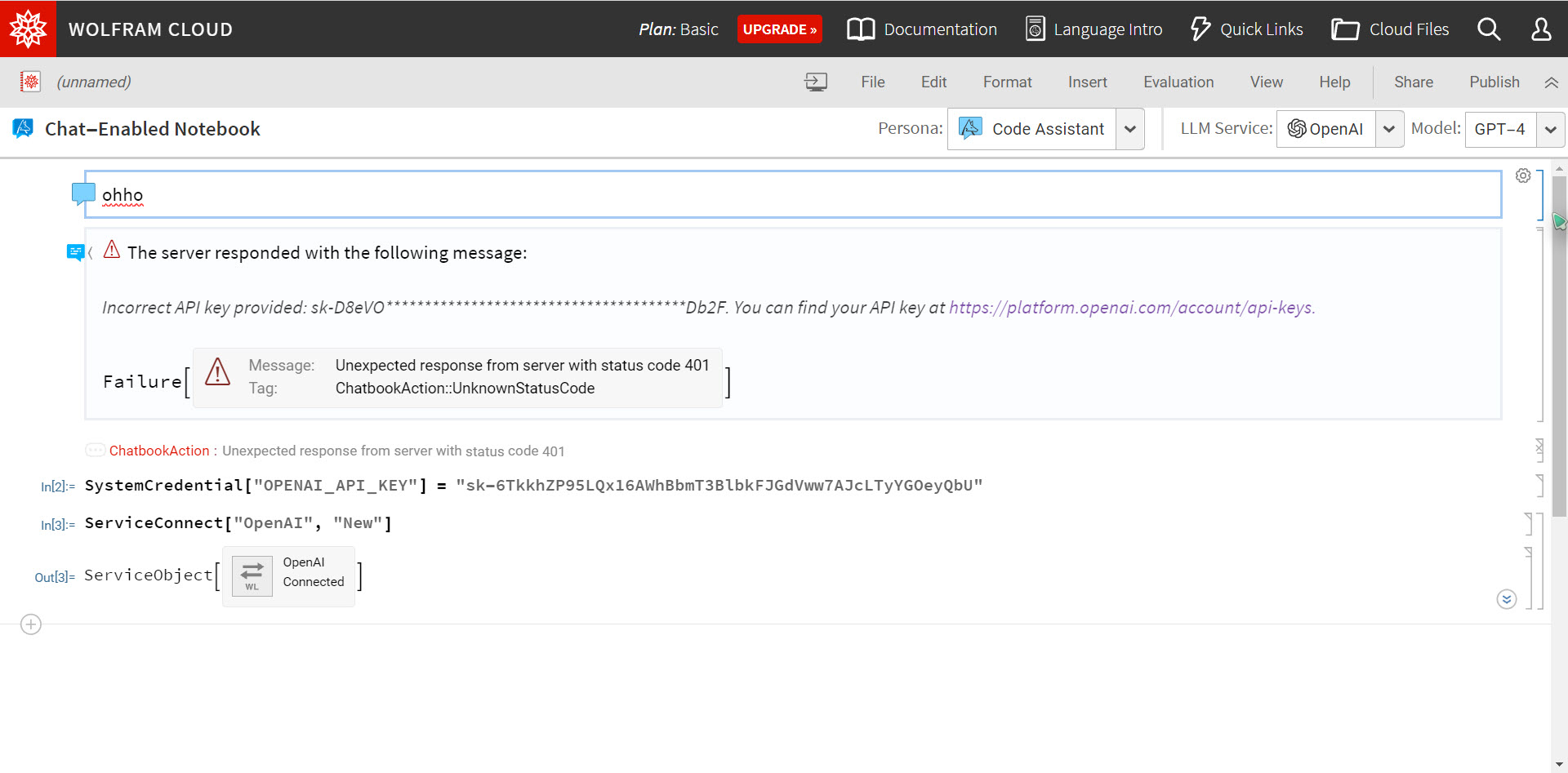Click the search magnifier icon
Viewport: 1568px width, 773px height.
point(1489,29)
